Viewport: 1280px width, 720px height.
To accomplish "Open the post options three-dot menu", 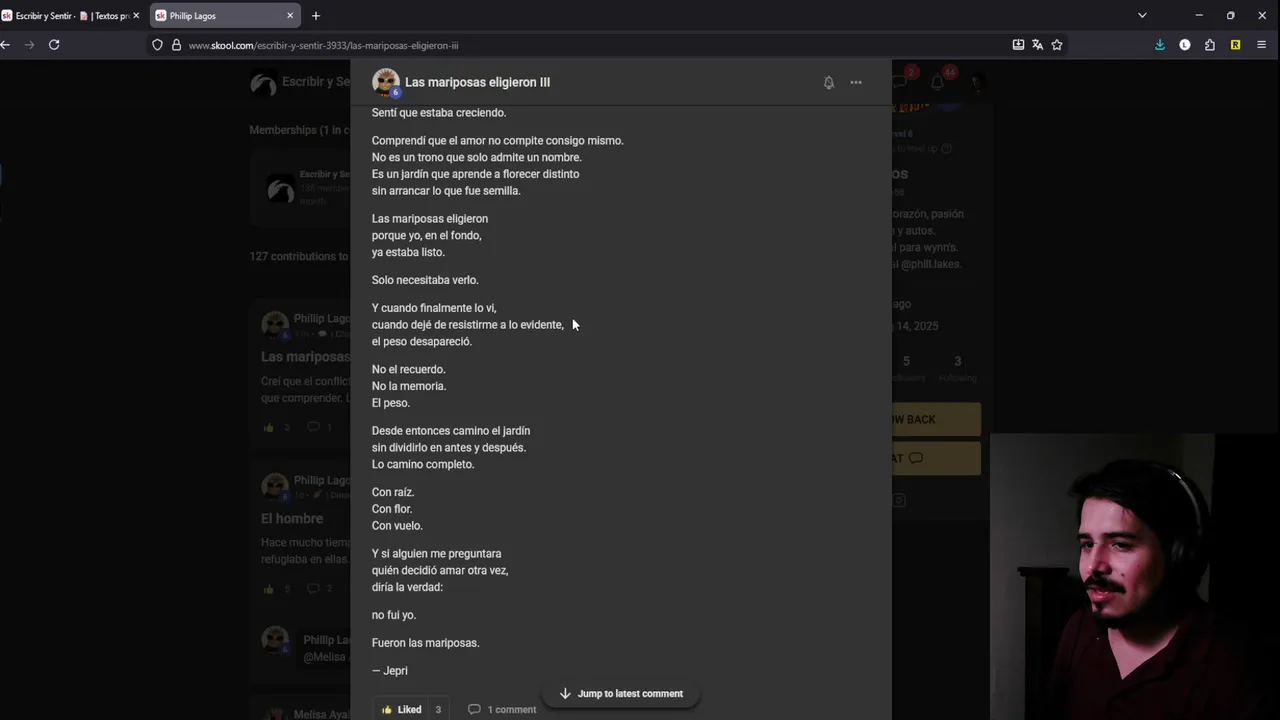I will pos(856,83).
